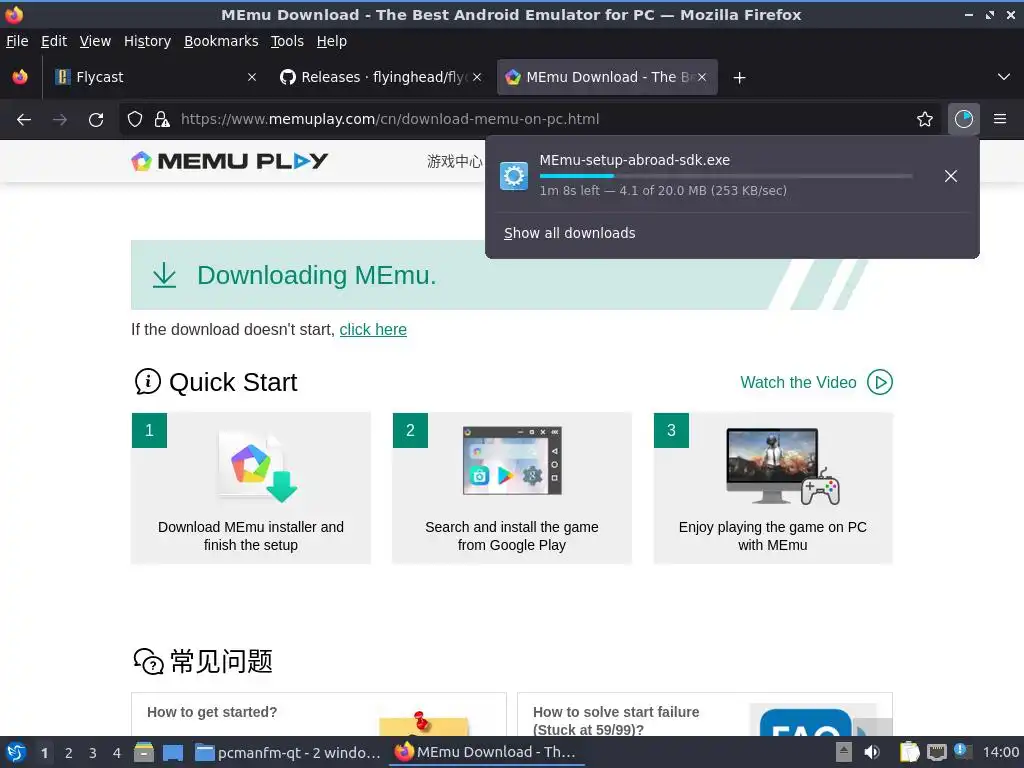Open the Edit menu
The image size is (1024, 768).
[x=54, y=41]
